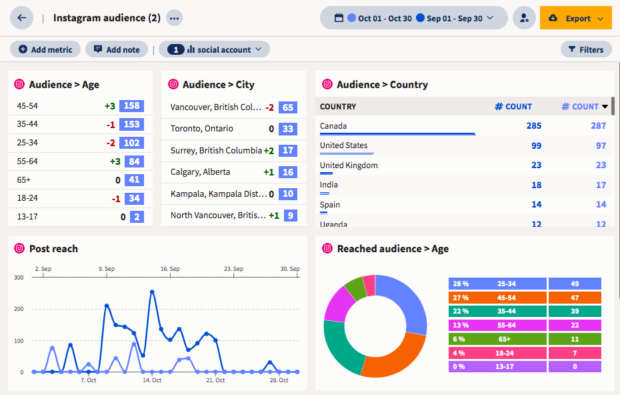Click the 13-17 age row
This screenshot has height=395, width=620.
[80, 217]
